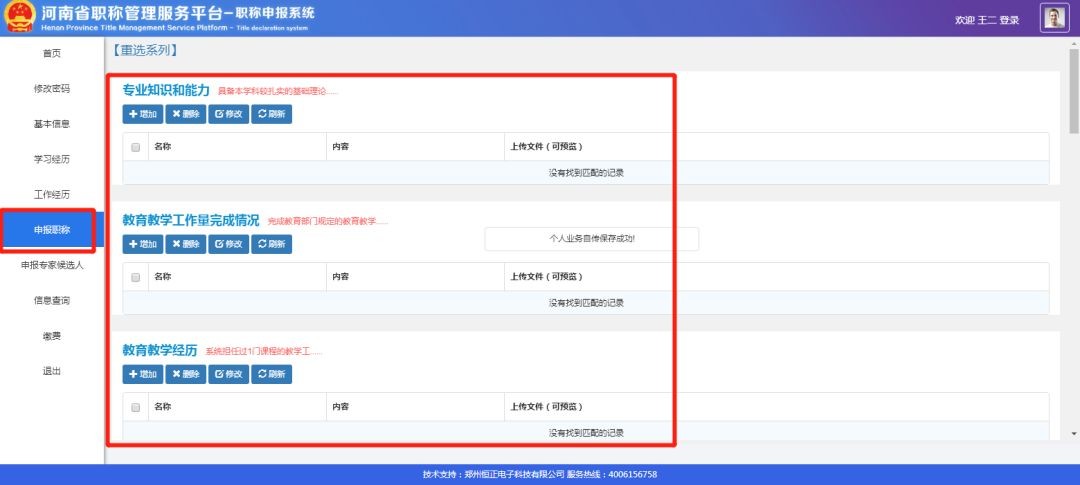Click the 个人业务自传保存成功 notification
The image size is (1080, 485).
(x=592, y=239)
